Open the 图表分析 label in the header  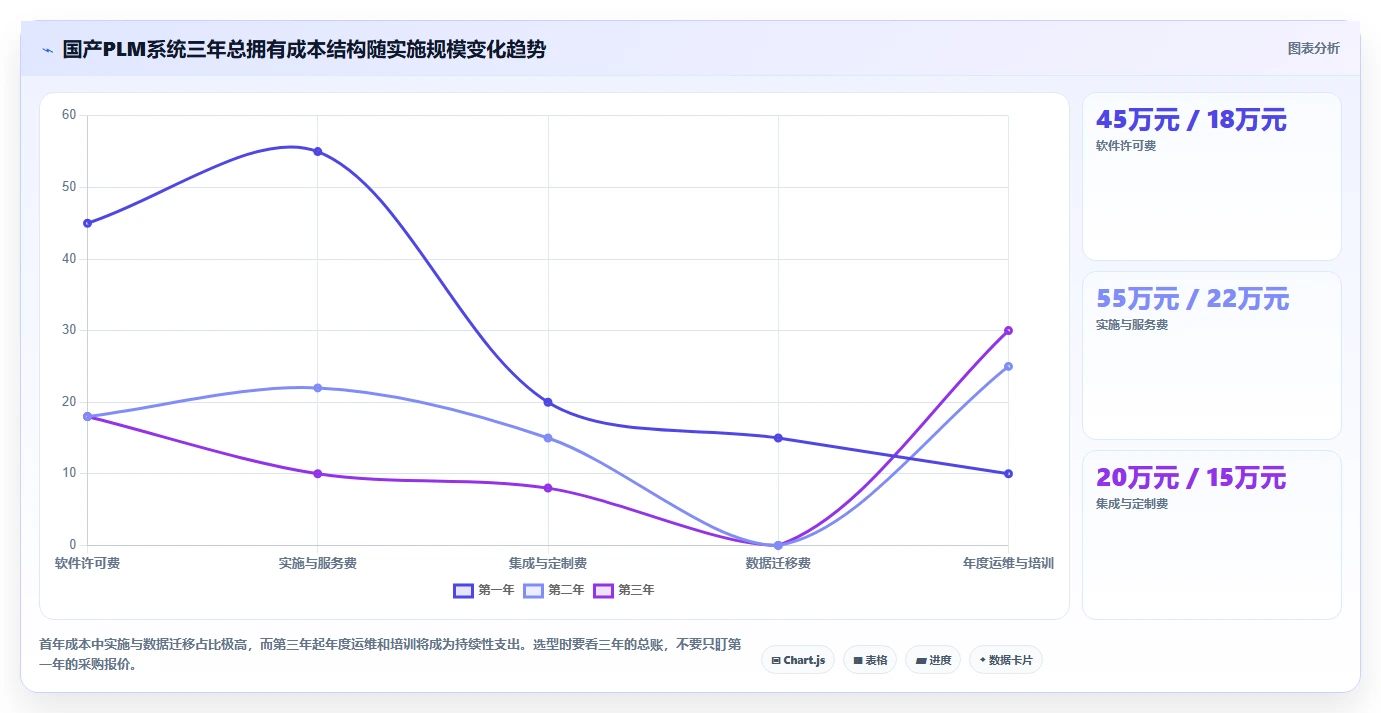(x=1313, y=48)
